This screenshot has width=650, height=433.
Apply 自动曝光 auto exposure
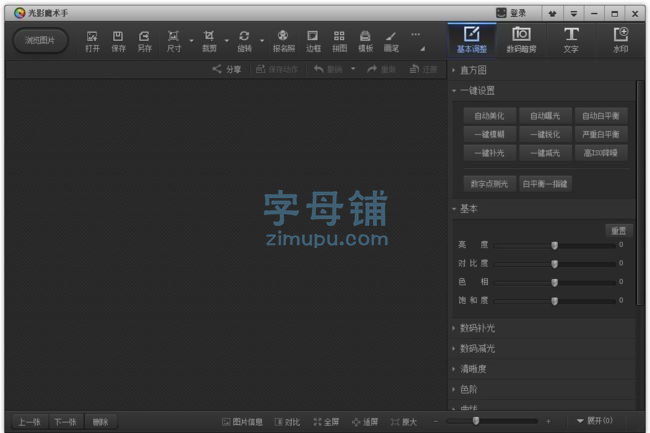545,116
